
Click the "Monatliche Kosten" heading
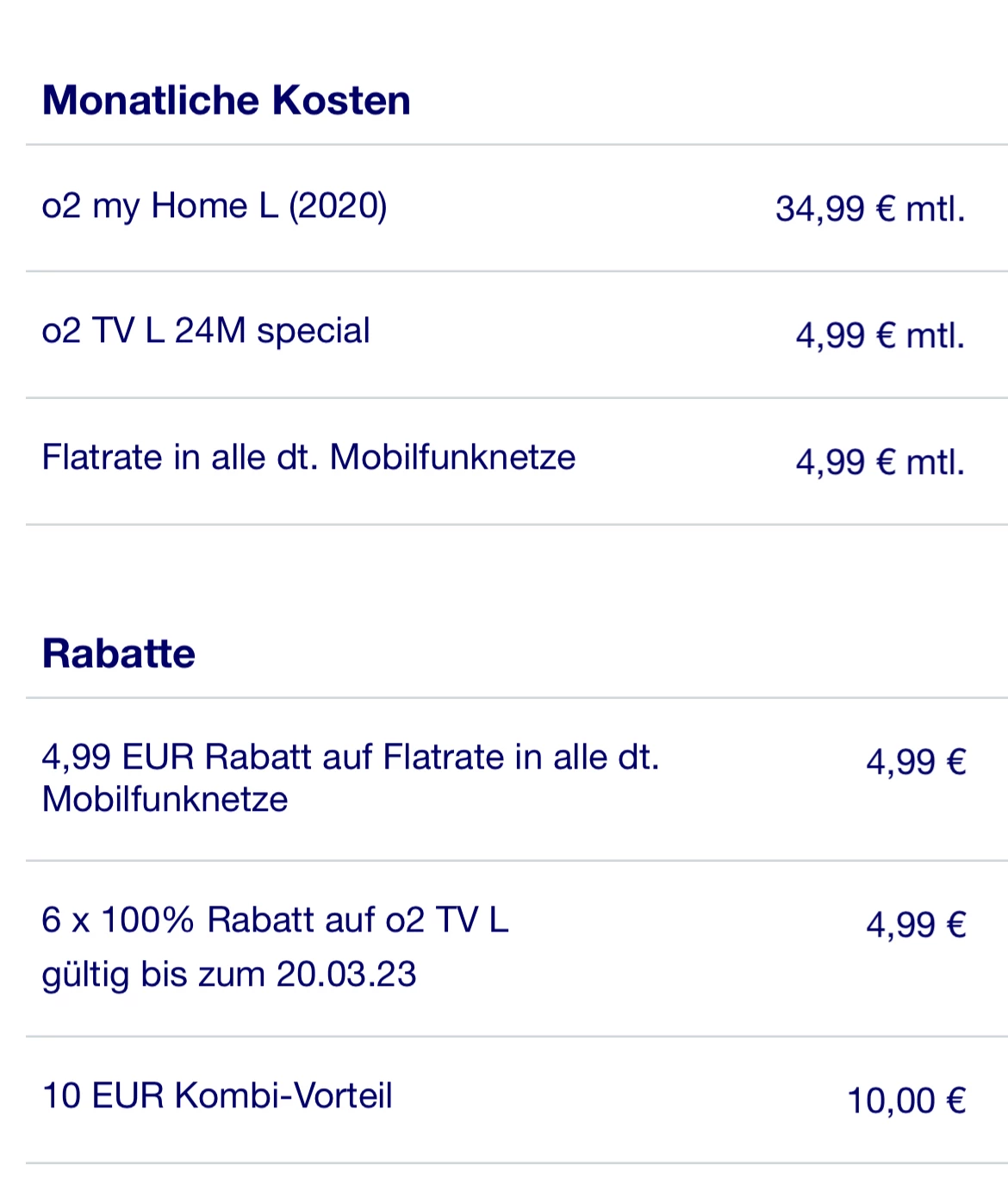226,101
